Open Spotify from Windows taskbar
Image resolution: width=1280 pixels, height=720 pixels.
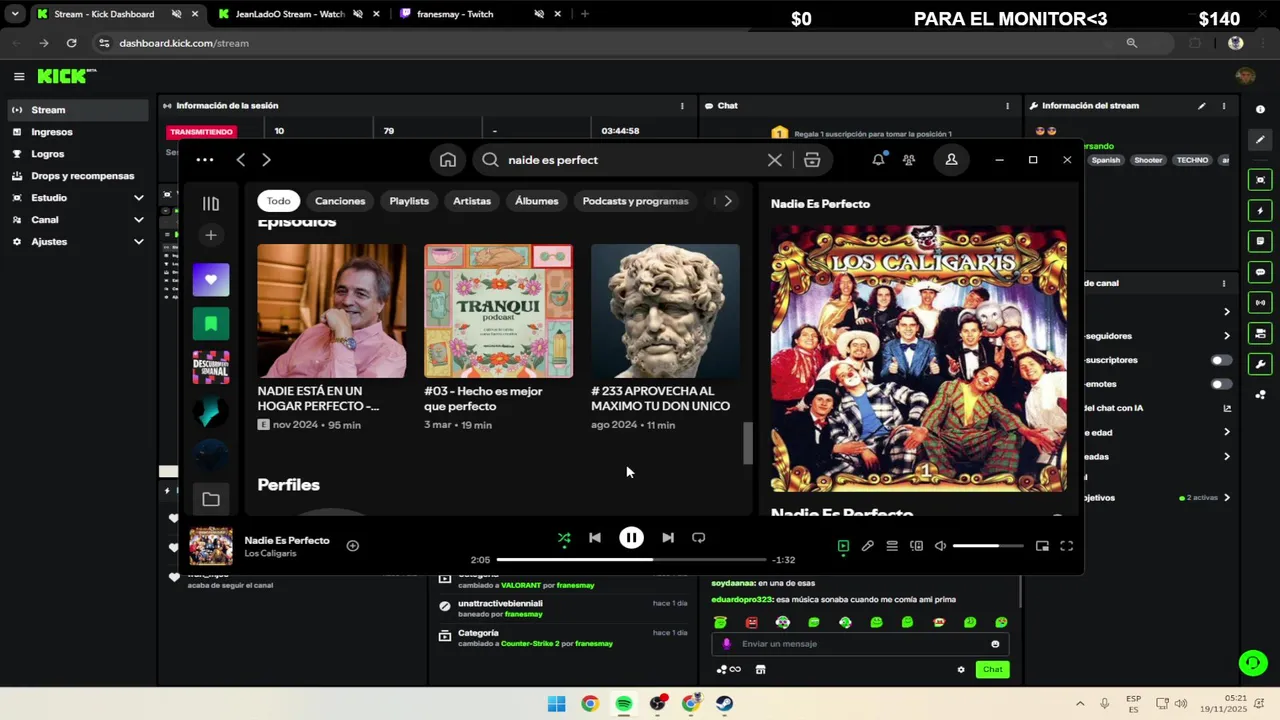coord(624,704)
